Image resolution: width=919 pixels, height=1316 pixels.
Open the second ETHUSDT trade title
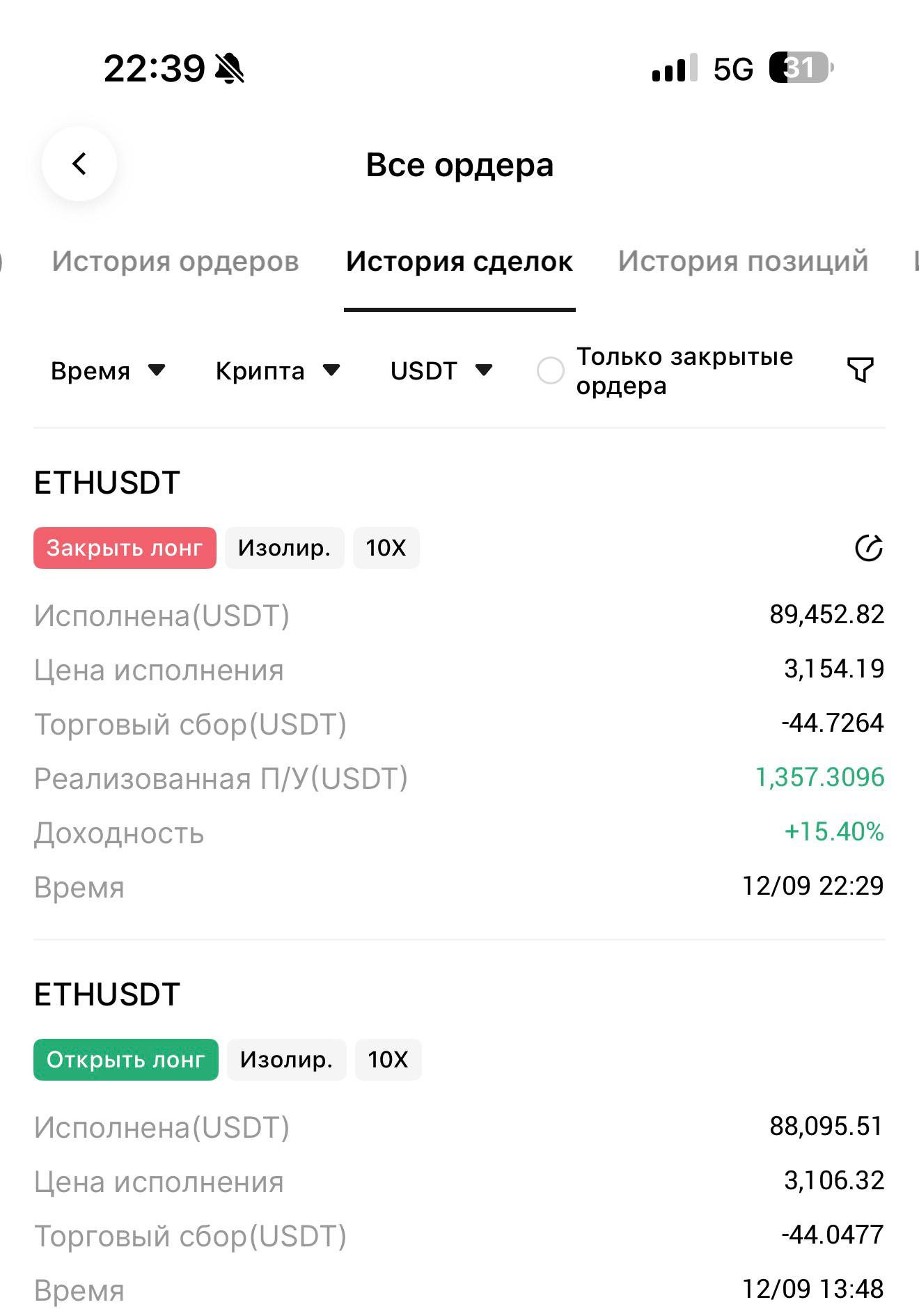tap(107, 994)
